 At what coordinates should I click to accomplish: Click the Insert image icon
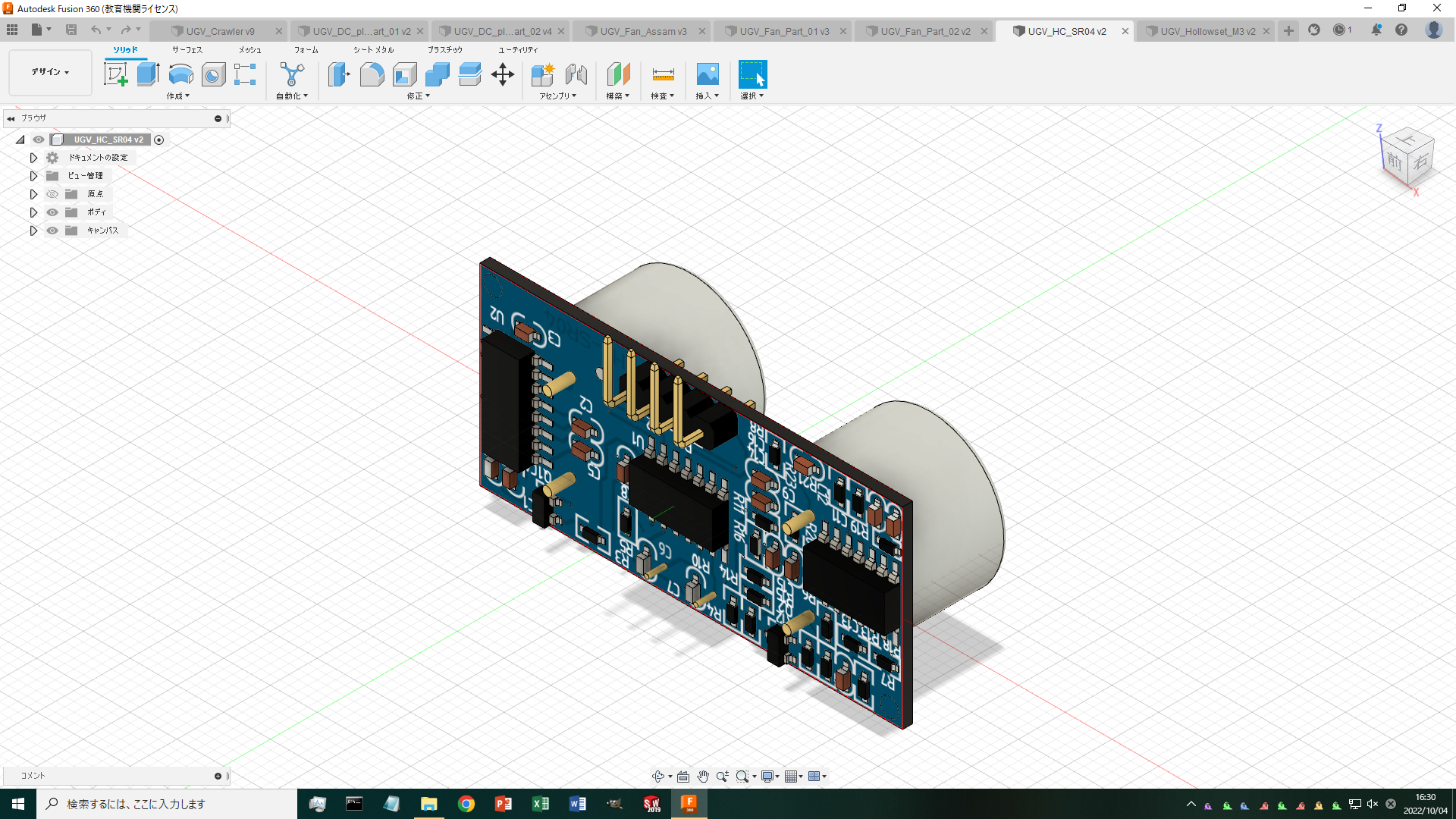tap(708, 74)
